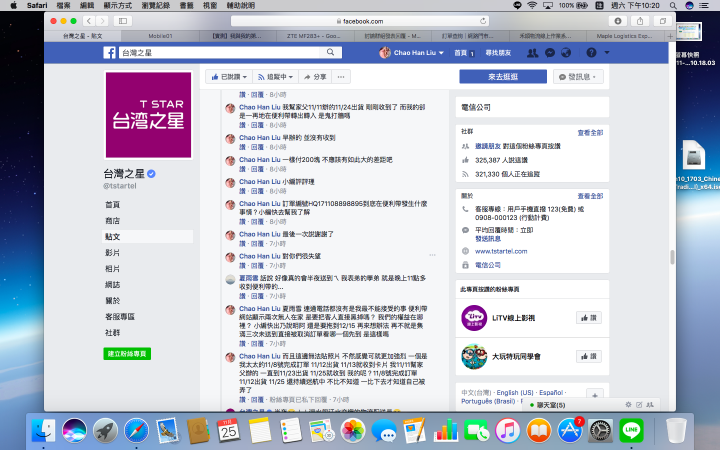Click the 邀請朋友 link
Viewport: 720px width, 450px height.
(488, 146)
